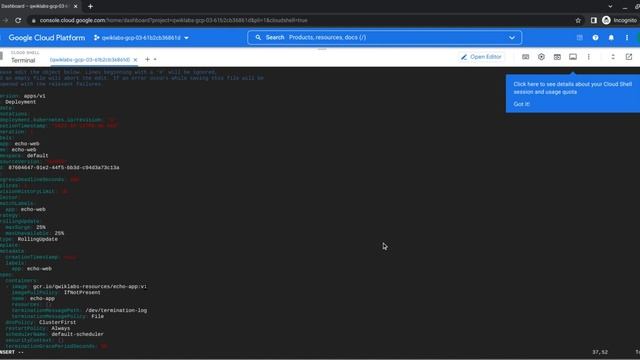This screenshot has height=360, width=640.
Task: Click the /dev/termination-log value
Action: [x=116, y=310]
